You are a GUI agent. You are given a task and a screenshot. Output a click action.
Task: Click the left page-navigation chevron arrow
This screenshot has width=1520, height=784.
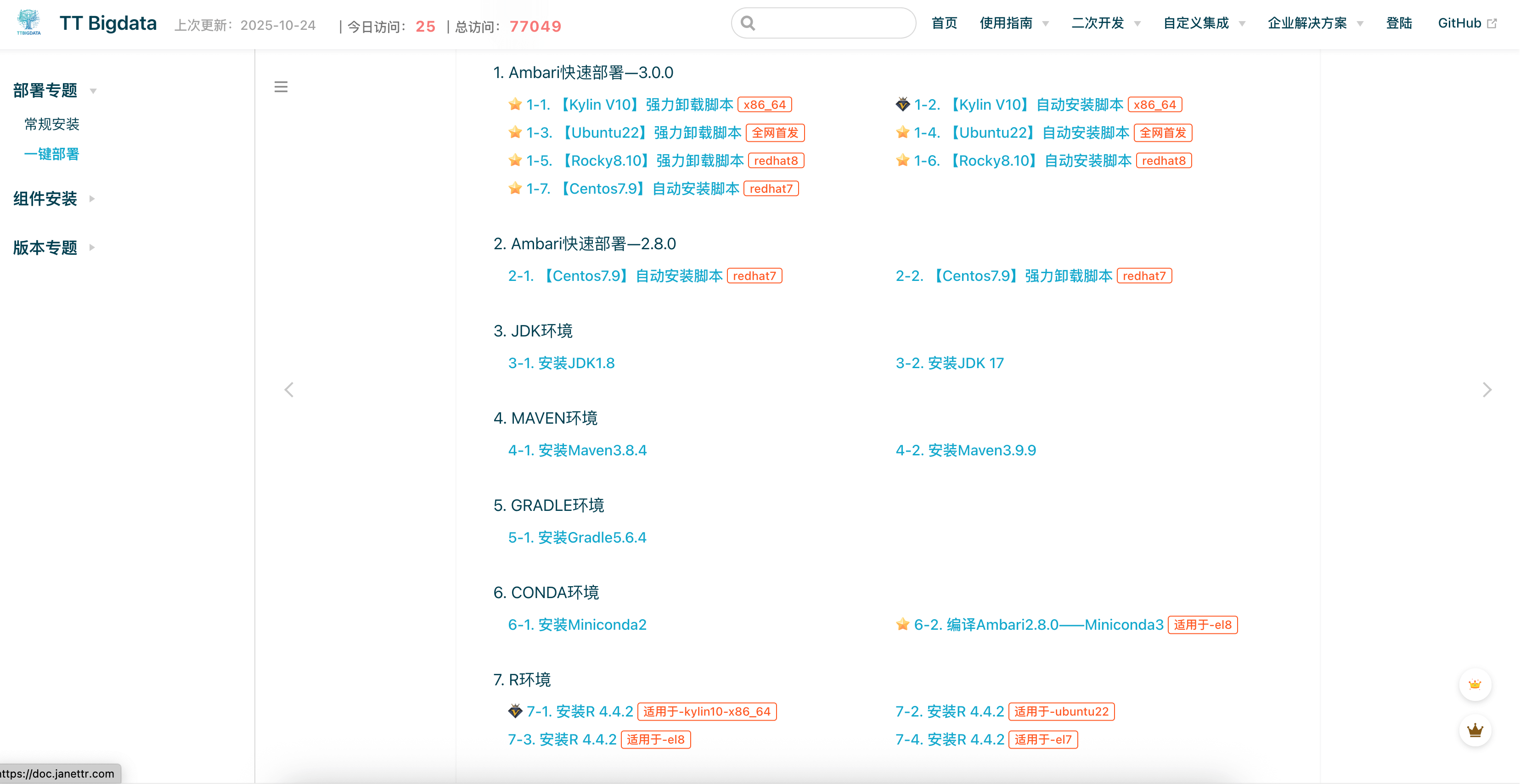coord(288,389)
